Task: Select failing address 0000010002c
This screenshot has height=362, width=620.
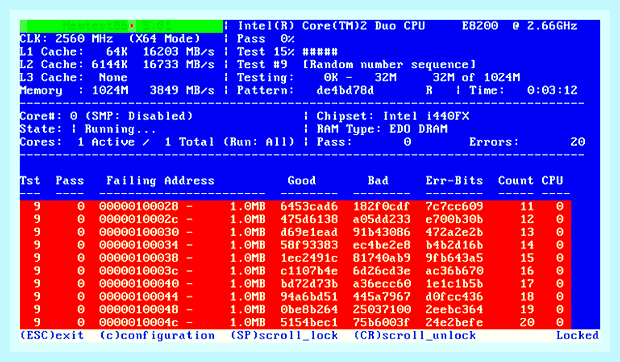Action: (139, 219)
